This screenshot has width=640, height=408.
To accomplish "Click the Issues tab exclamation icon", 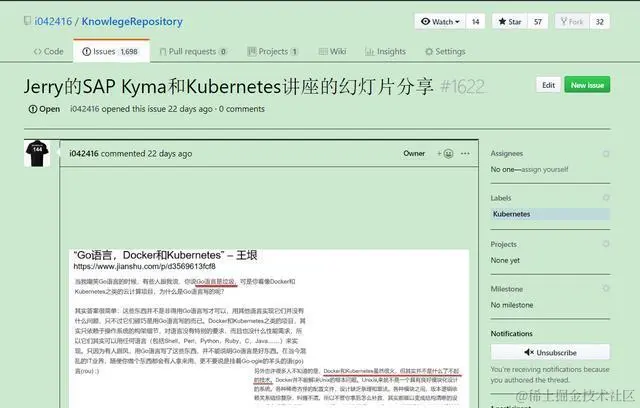I will pyautogui.click(x=87, y=51).
